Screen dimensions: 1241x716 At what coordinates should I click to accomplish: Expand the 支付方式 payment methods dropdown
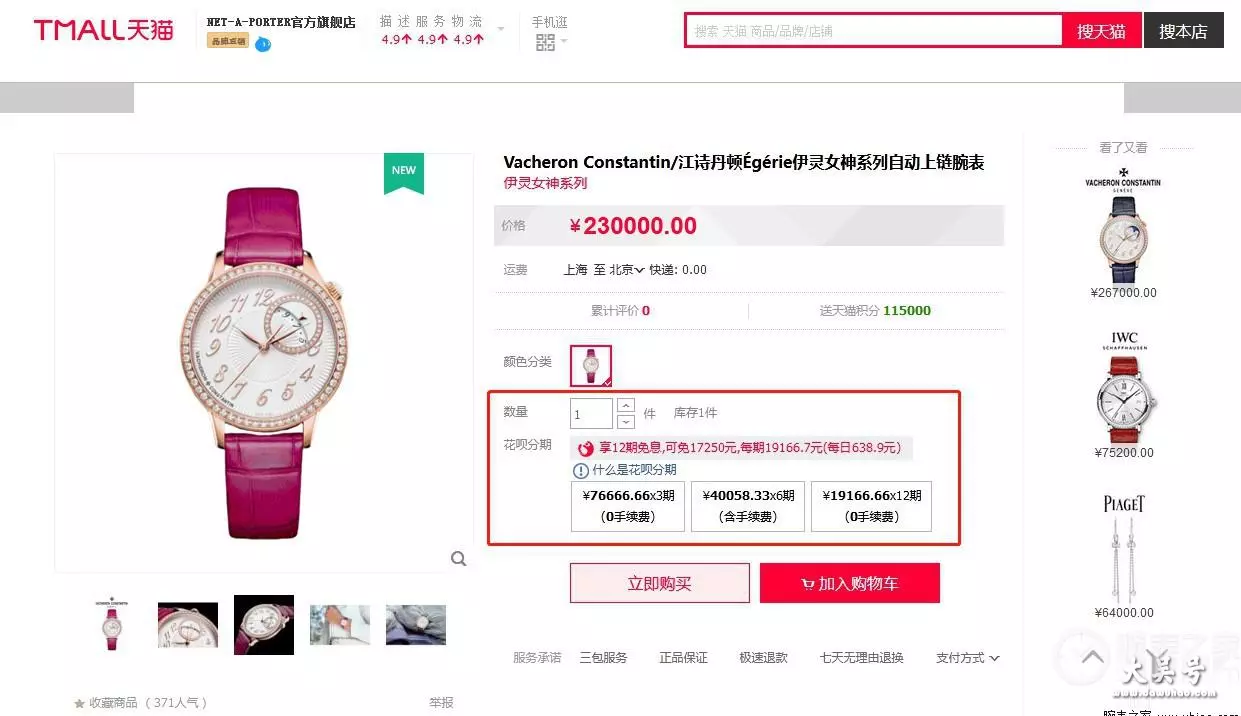[x=967, y=658]
